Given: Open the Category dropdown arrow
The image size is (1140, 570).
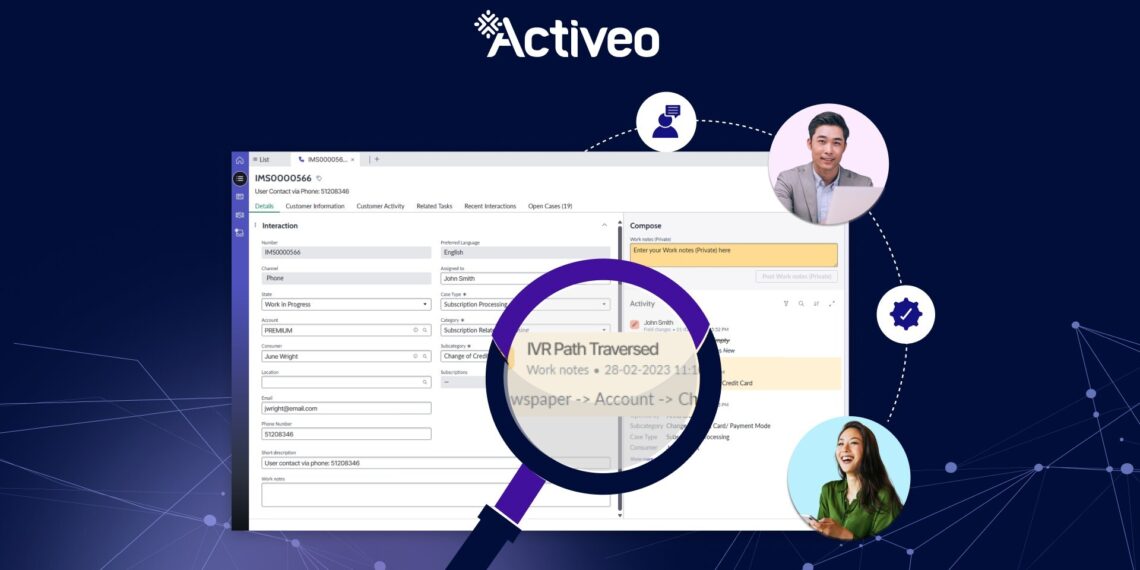Looking at the screenshot, I should [604, 330].
